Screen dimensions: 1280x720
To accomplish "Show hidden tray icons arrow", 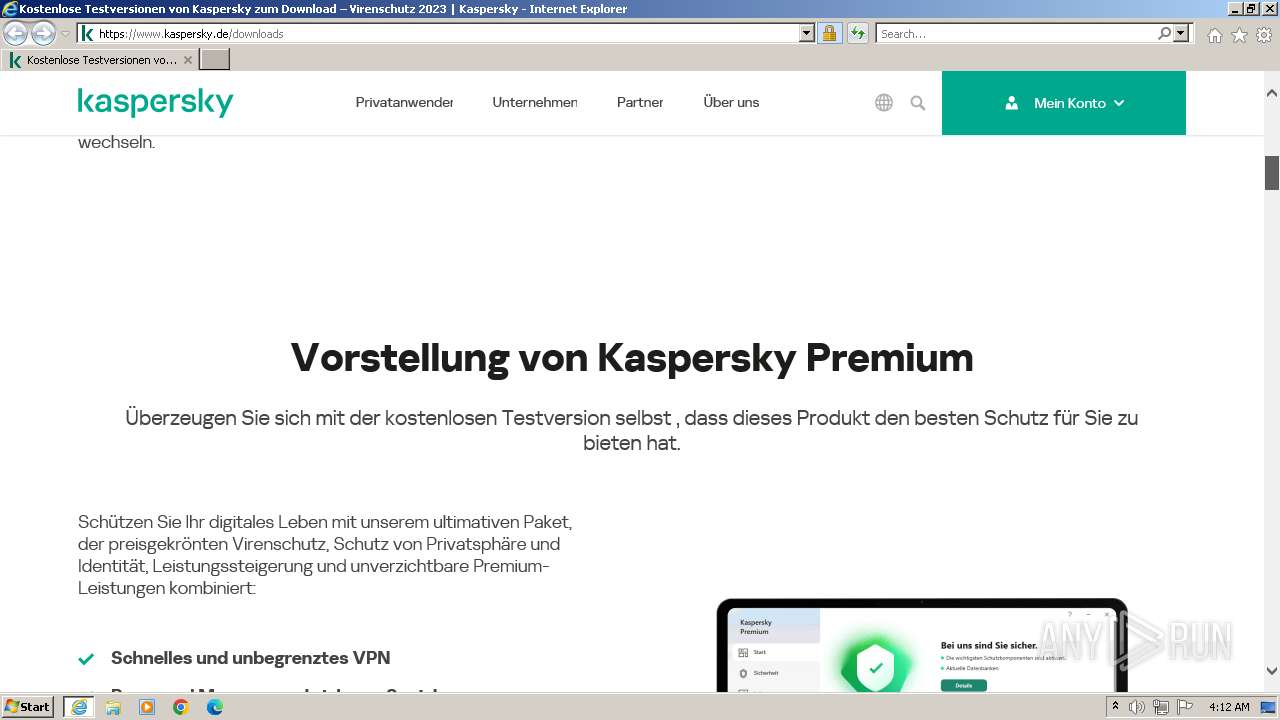I will [1115, 706].
